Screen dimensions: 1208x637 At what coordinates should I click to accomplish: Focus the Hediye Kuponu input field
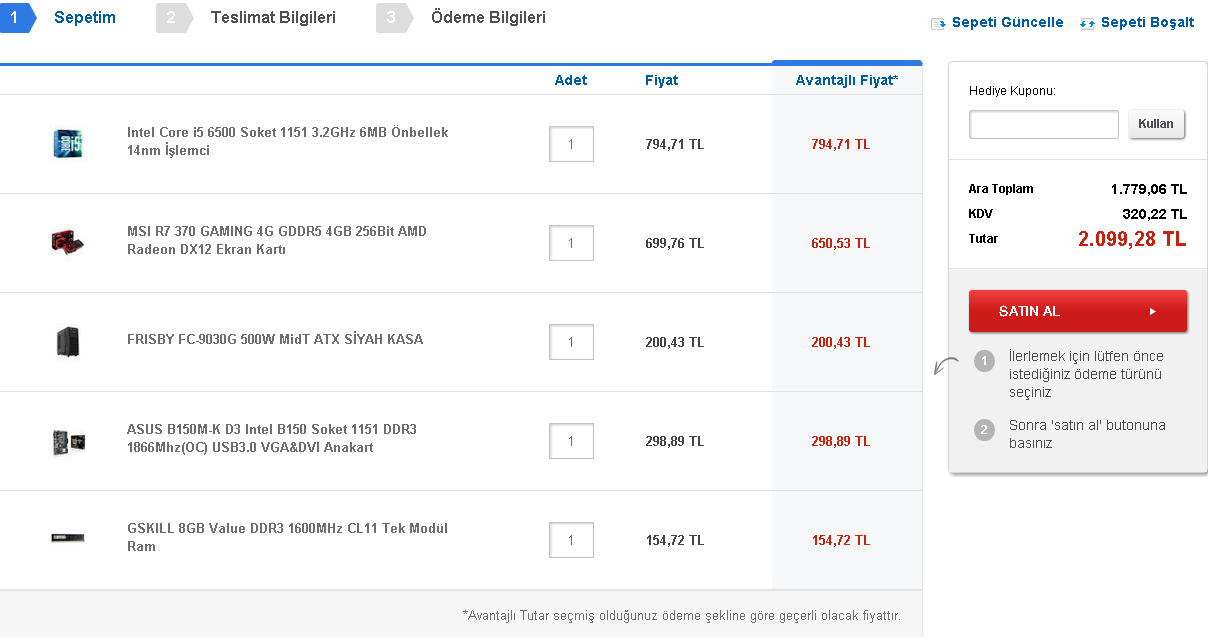click(1043, 124)
